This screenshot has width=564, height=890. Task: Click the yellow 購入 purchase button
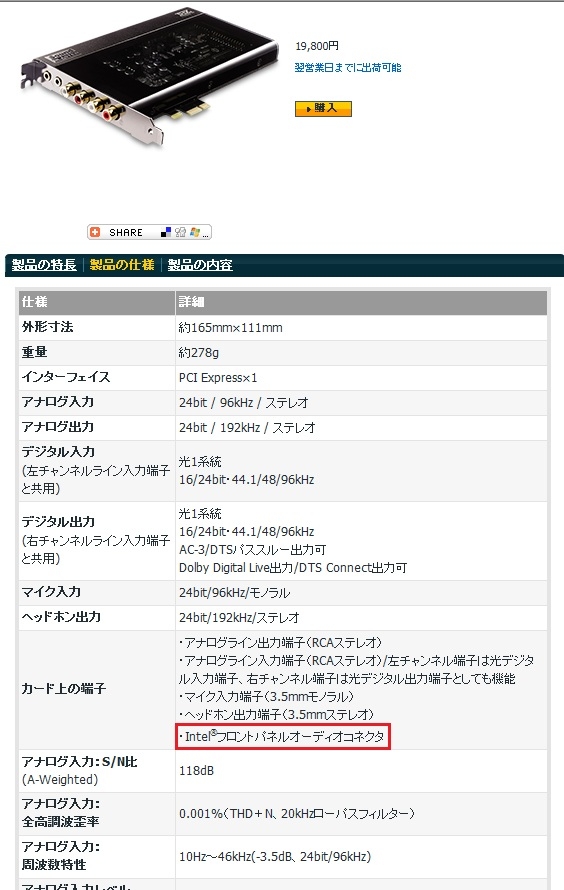(x=323, y=108)
